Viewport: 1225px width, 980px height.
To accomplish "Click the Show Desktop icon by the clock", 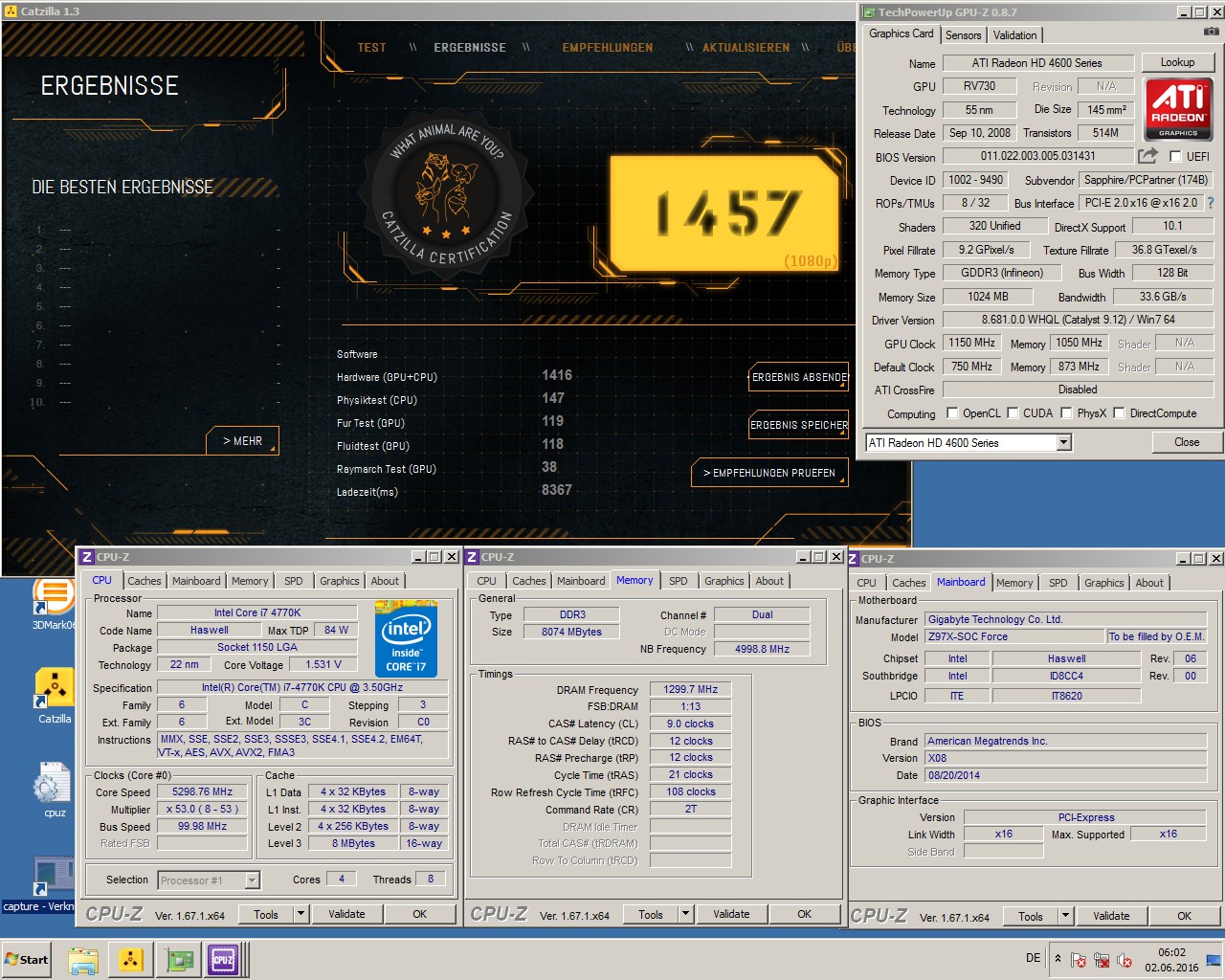I will [x=1214, y=960].
